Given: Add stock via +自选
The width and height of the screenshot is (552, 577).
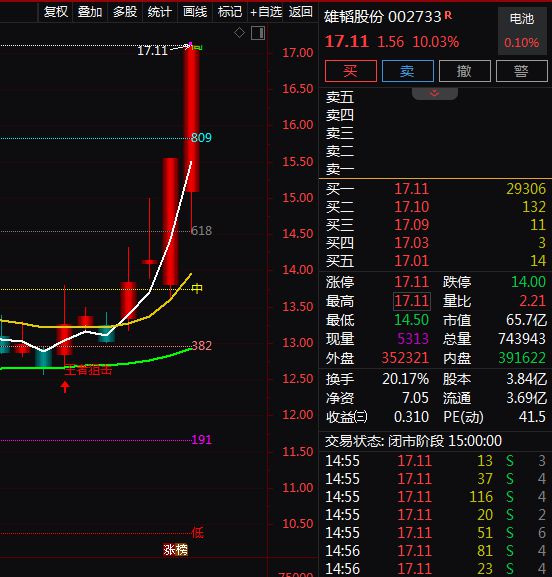Looking at the screenshot, I should tap(266, 12).
